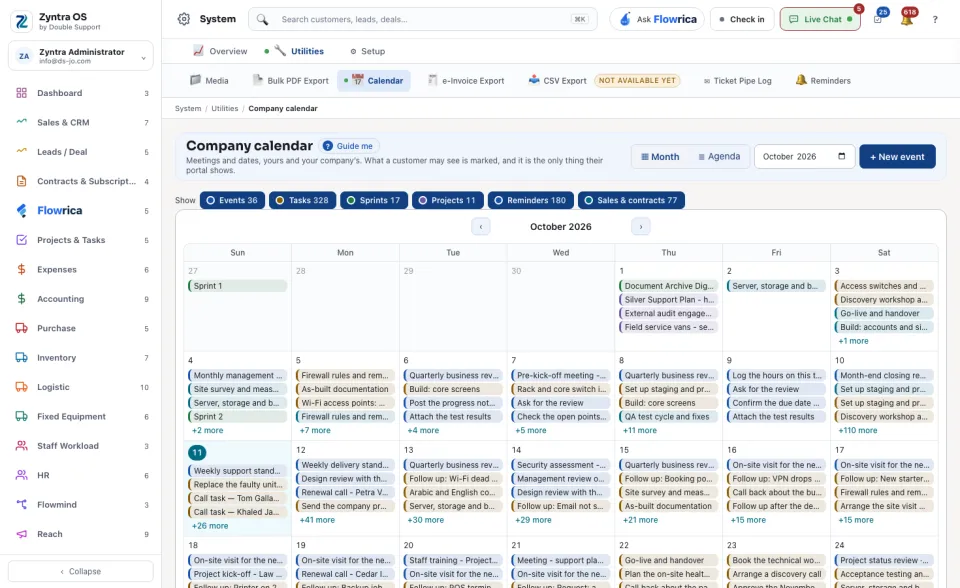Click the Projects & Tasks sidebar icon
The height and width of the screenshot is (588, 960).
pos(21,240)
